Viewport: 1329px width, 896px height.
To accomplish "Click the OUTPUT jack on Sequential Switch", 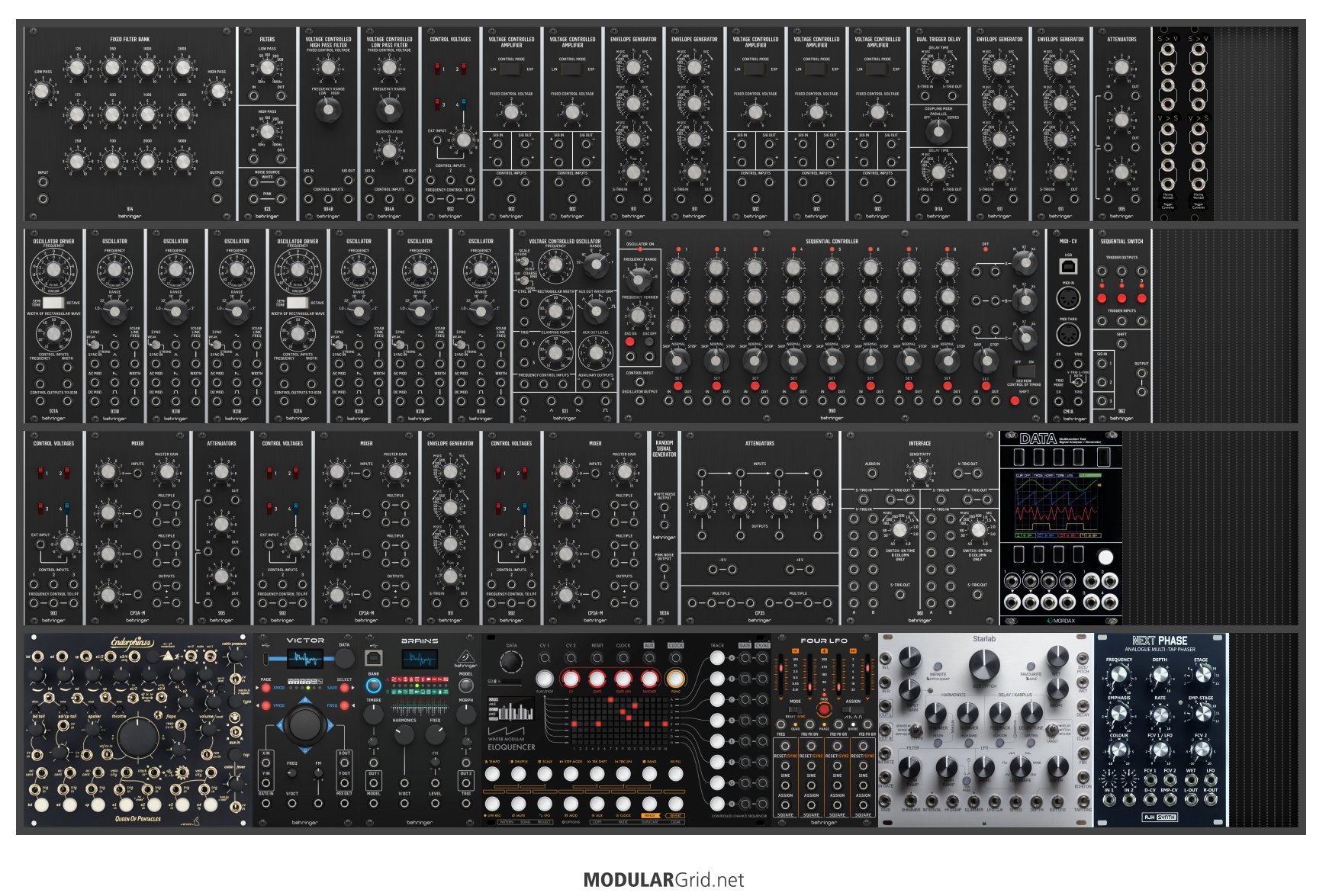I will tap(1141, 374).
